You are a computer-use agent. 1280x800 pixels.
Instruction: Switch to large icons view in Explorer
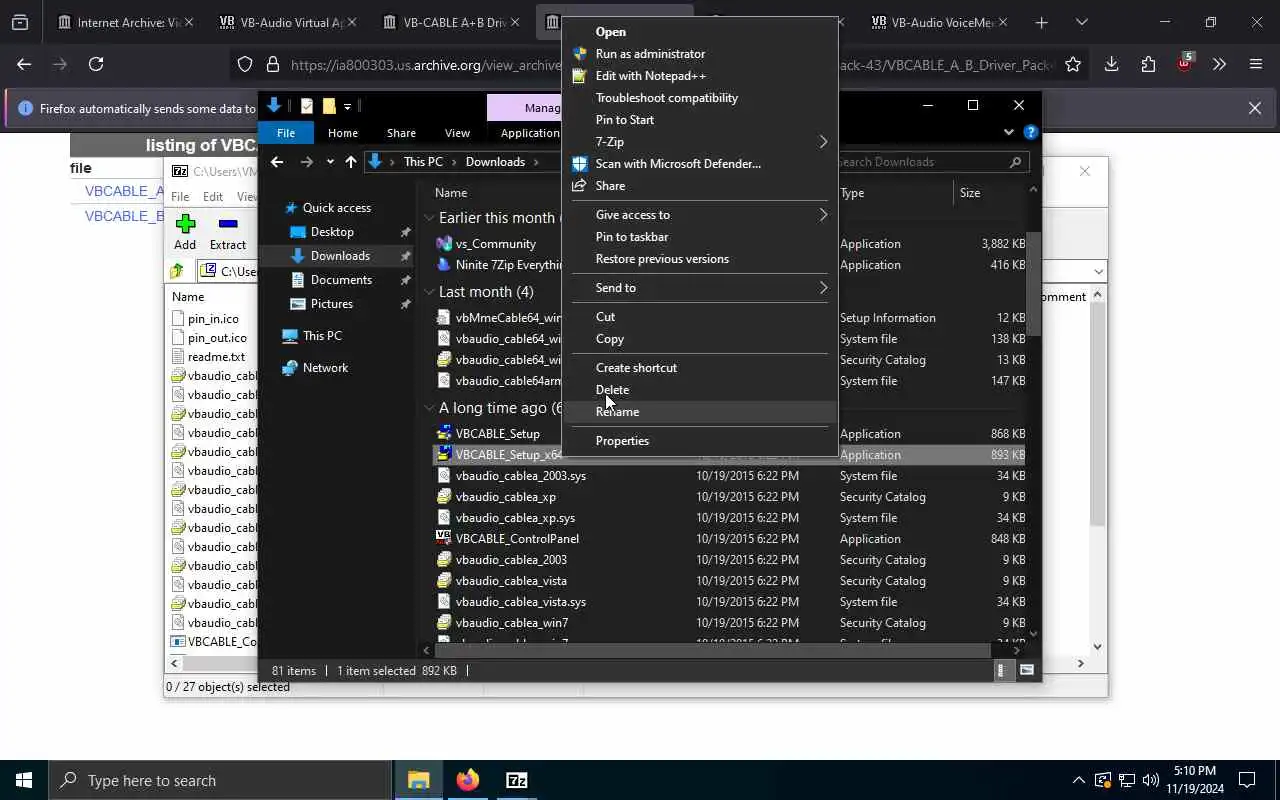[x=1026, y=671]
